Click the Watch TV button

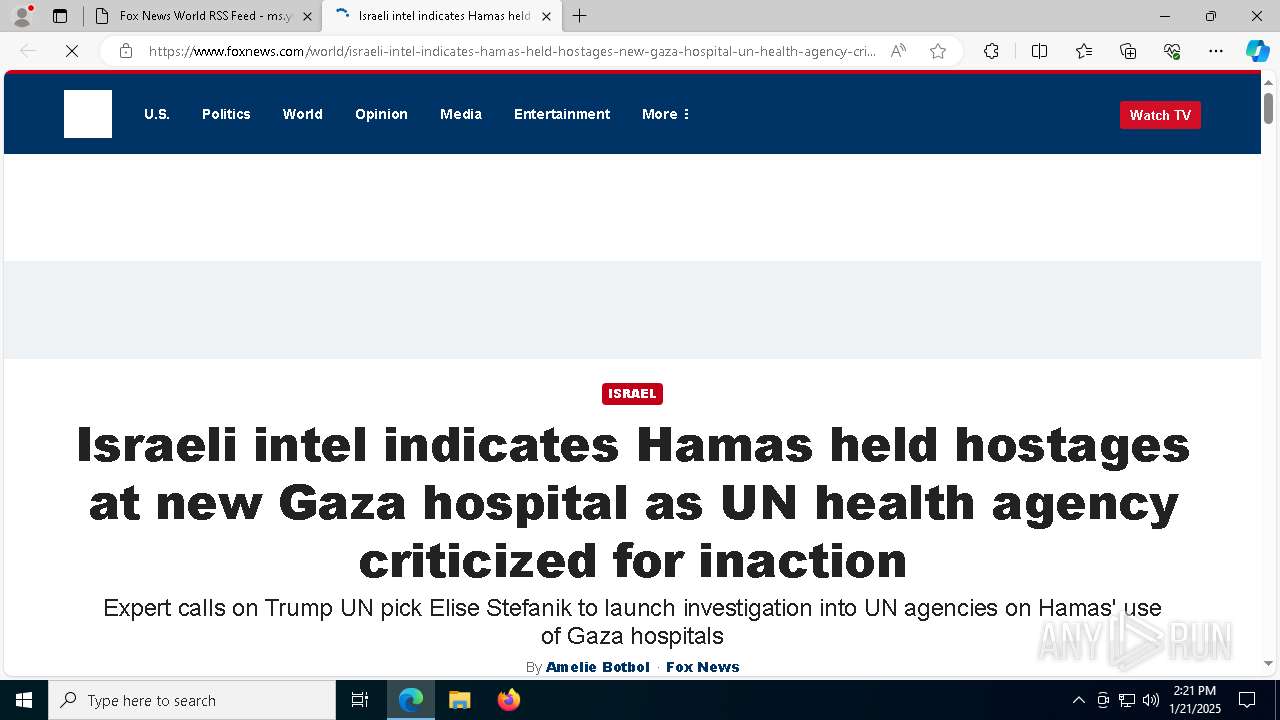point(1160,115)
